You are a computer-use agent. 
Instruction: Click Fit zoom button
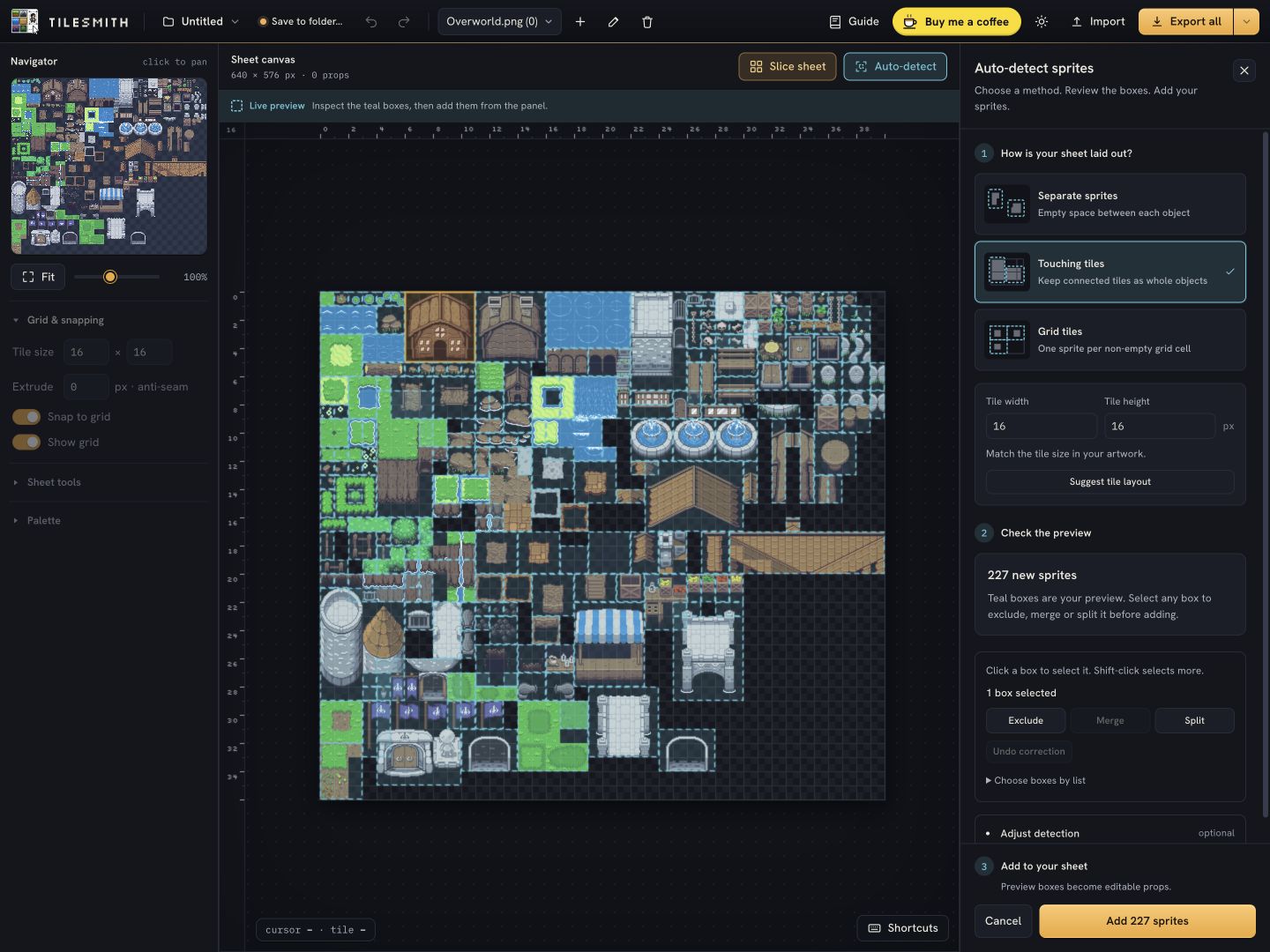coord(38,277)
